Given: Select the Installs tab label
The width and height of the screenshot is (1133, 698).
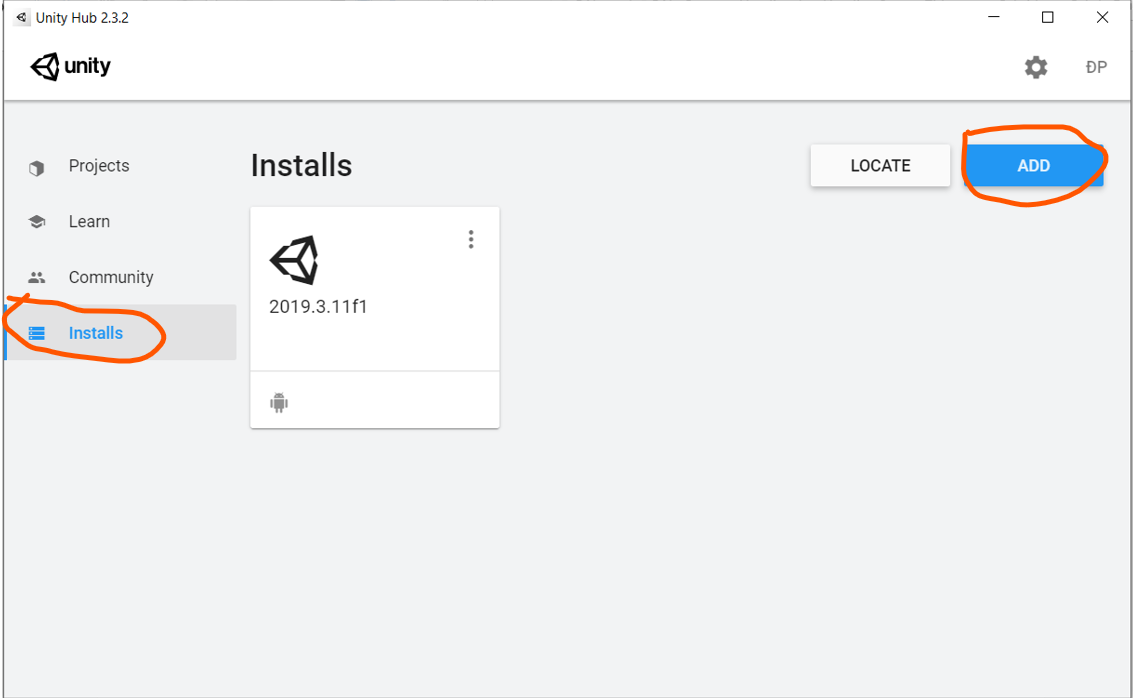Looking at the screenshot, I should click(96, 333).
